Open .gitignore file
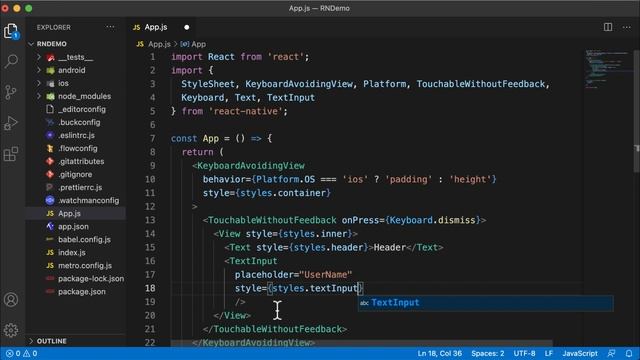640x360 pixels. point(75,174)
